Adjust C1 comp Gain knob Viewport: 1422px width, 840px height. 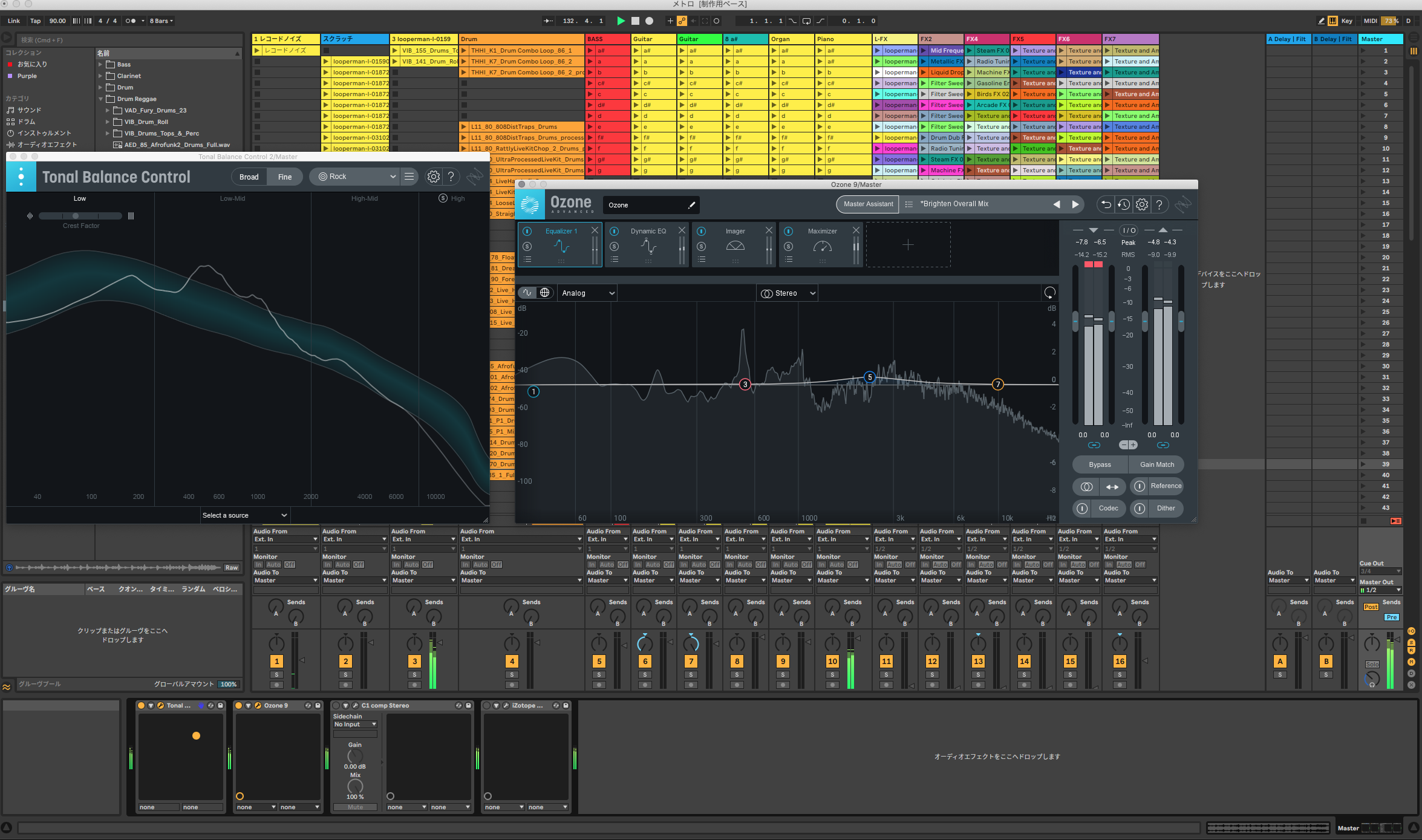(355, 756)
